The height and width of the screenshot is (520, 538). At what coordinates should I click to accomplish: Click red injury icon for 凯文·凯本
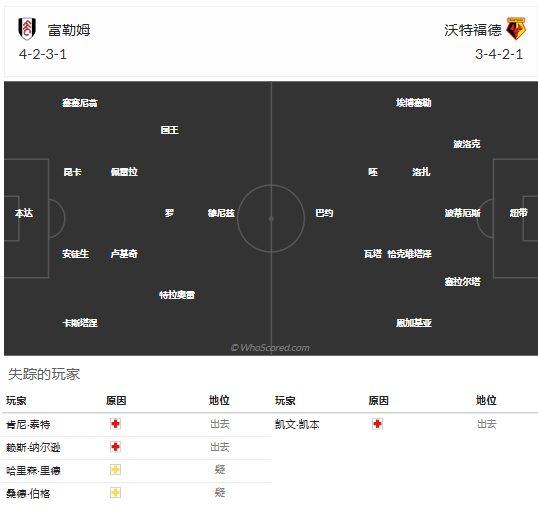pyautogui.click(x=377, y=424)
